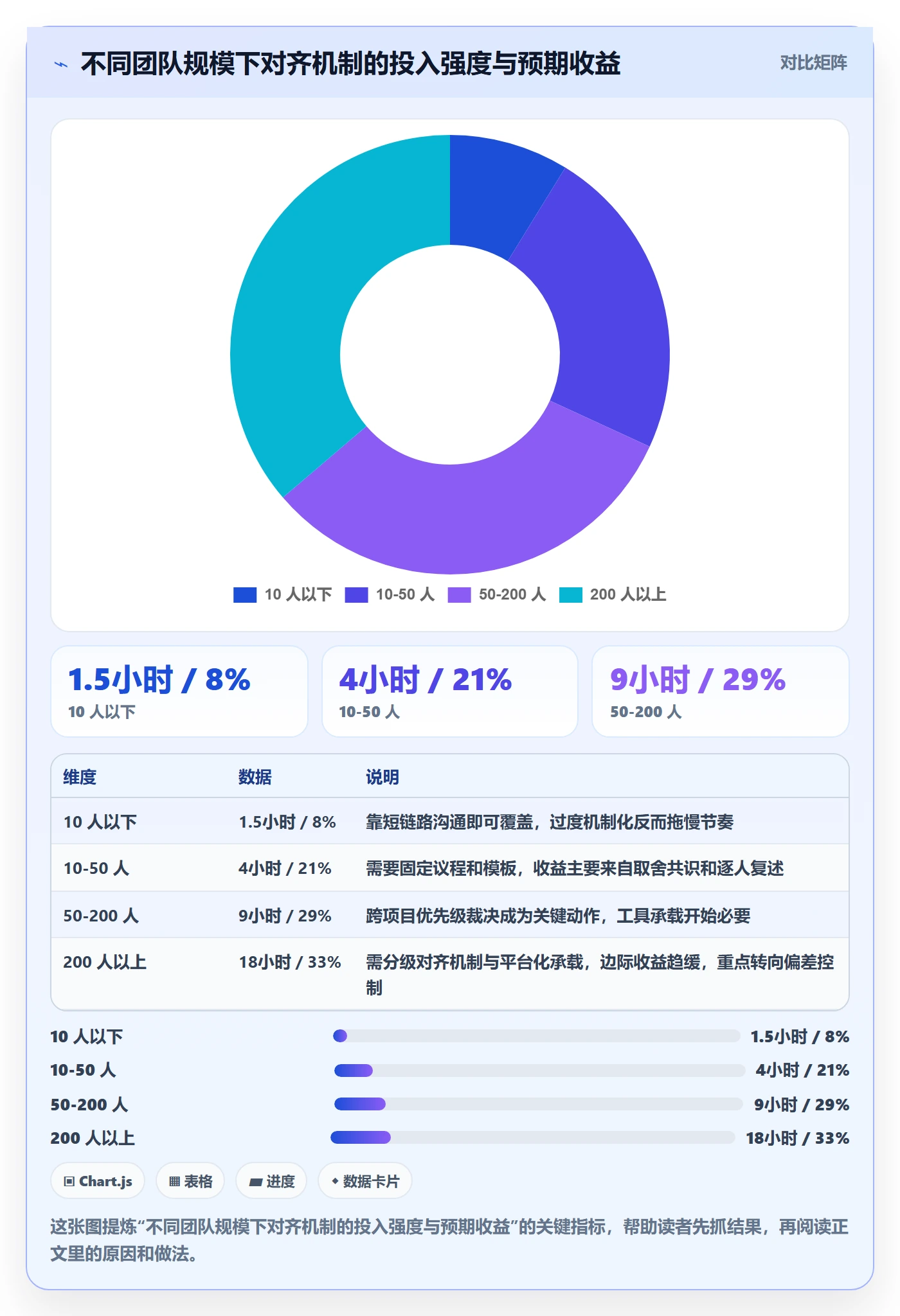The width and height of the screenshot is (900, 1316).
Task: Click the description starting with 需分级对齐机制
Action: pyautogui.click(x=600, y=974)
